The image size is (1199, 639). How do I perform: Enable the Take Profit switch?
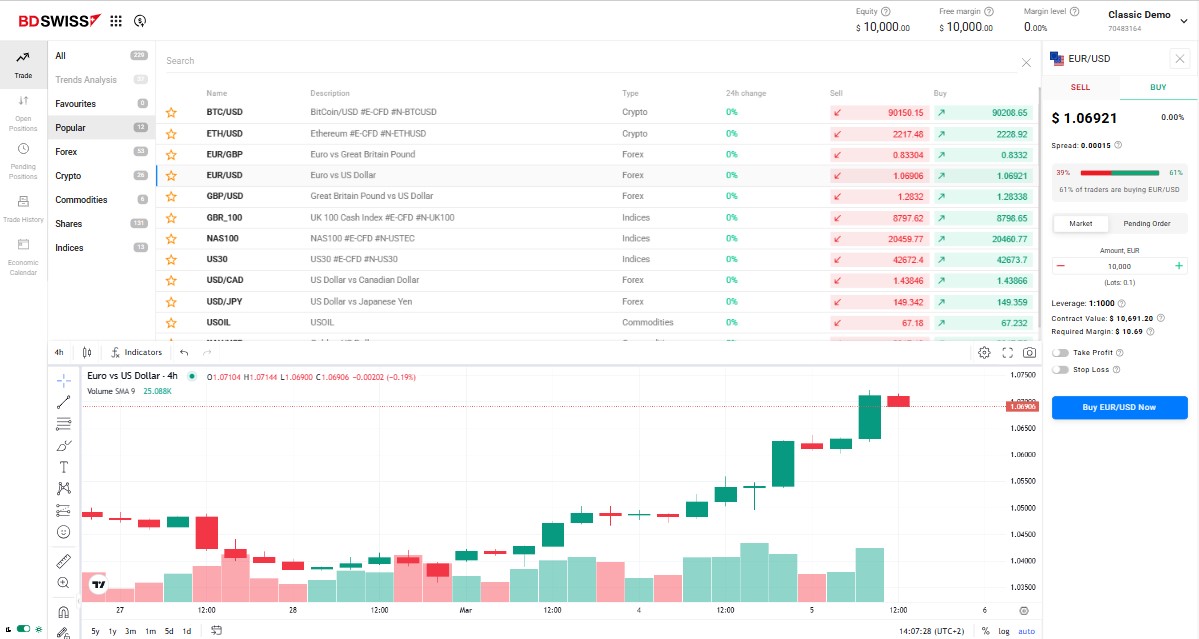coord(1060,353)
